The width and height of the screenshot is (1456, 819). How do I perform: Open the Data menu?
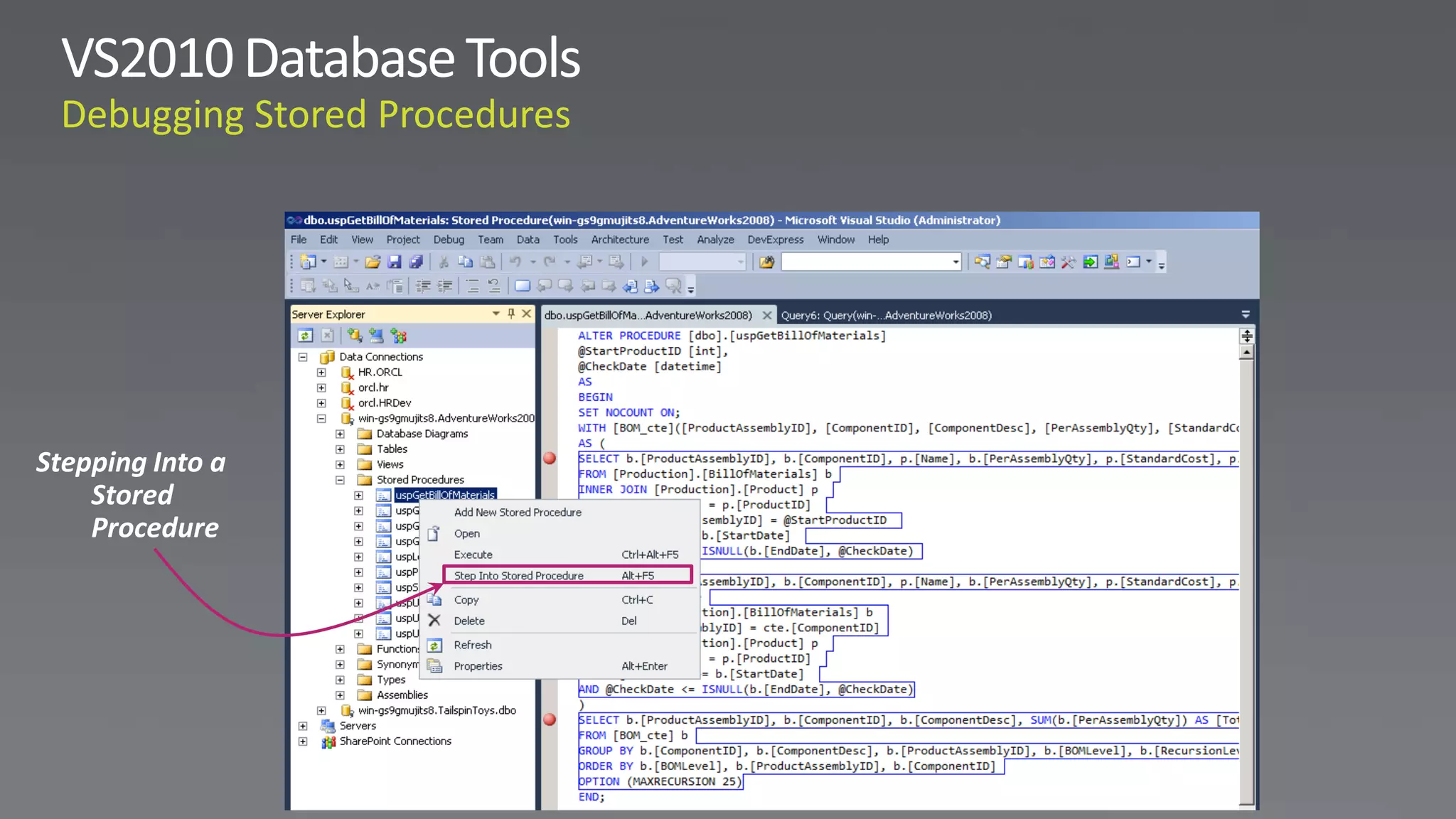[x=528, y=240]
